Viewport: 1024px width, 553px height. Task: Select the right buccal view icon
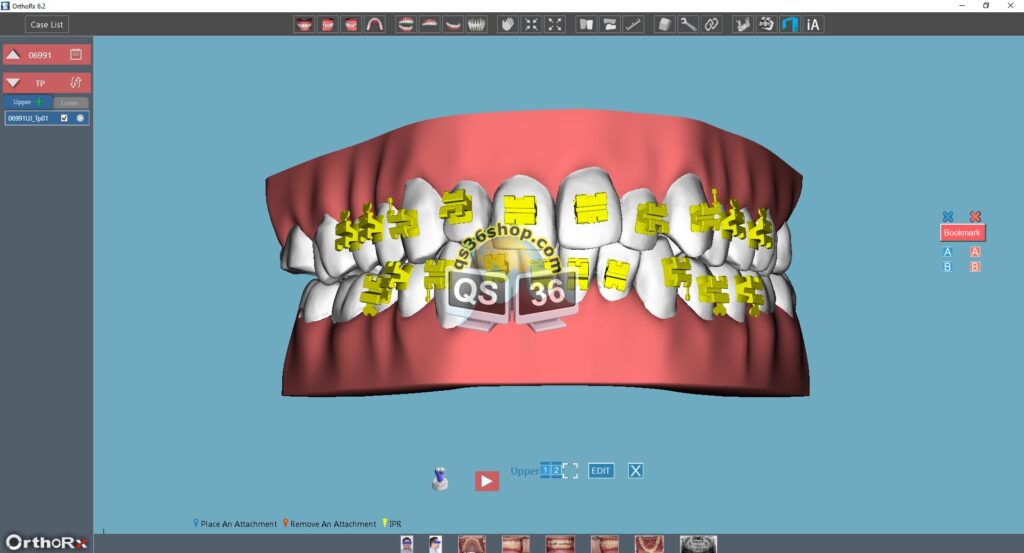[327, 25]
